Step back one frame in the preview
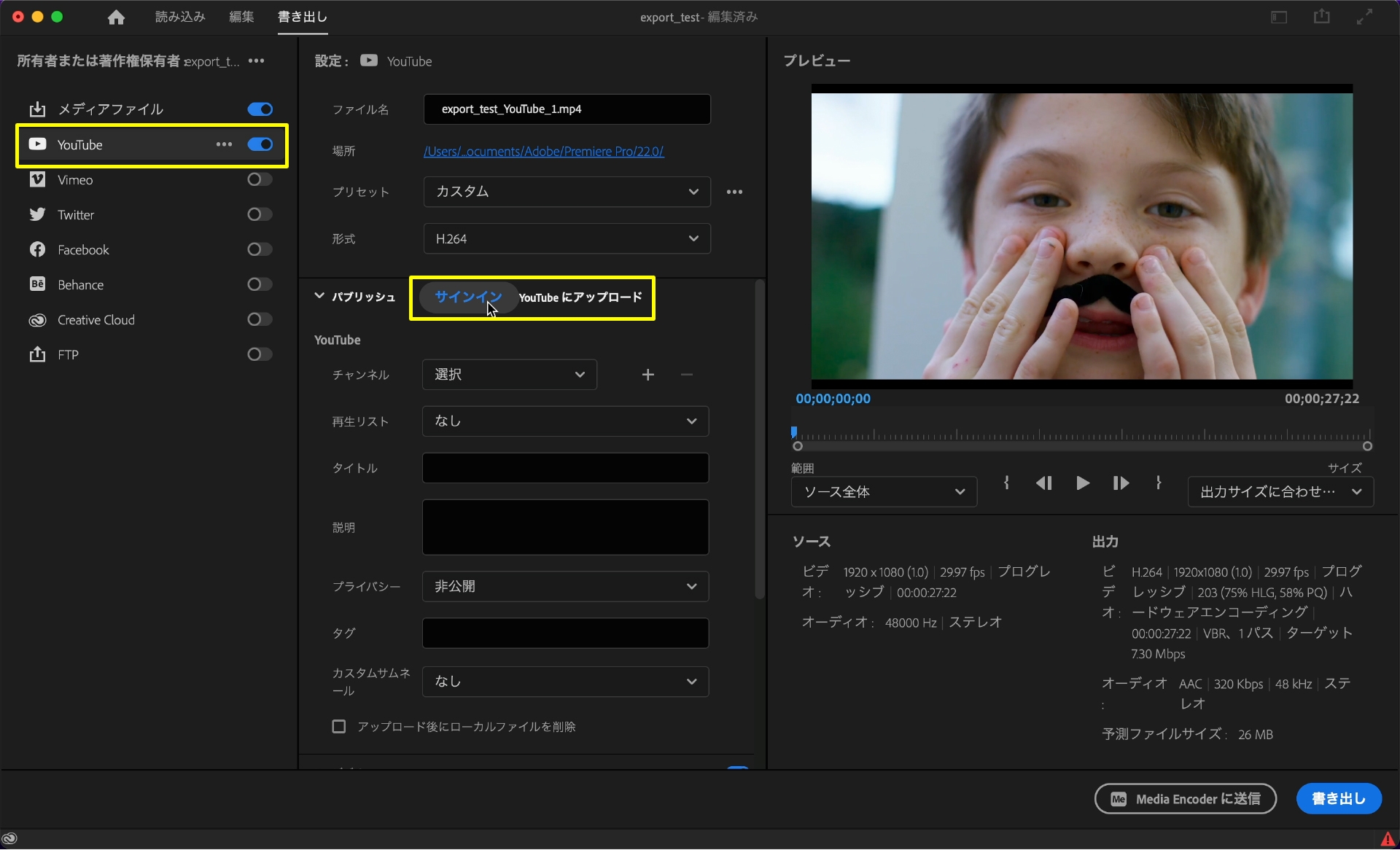The height and width of the screenshot is (850, 1400). pyautogui.click(x=1043, y=483)
